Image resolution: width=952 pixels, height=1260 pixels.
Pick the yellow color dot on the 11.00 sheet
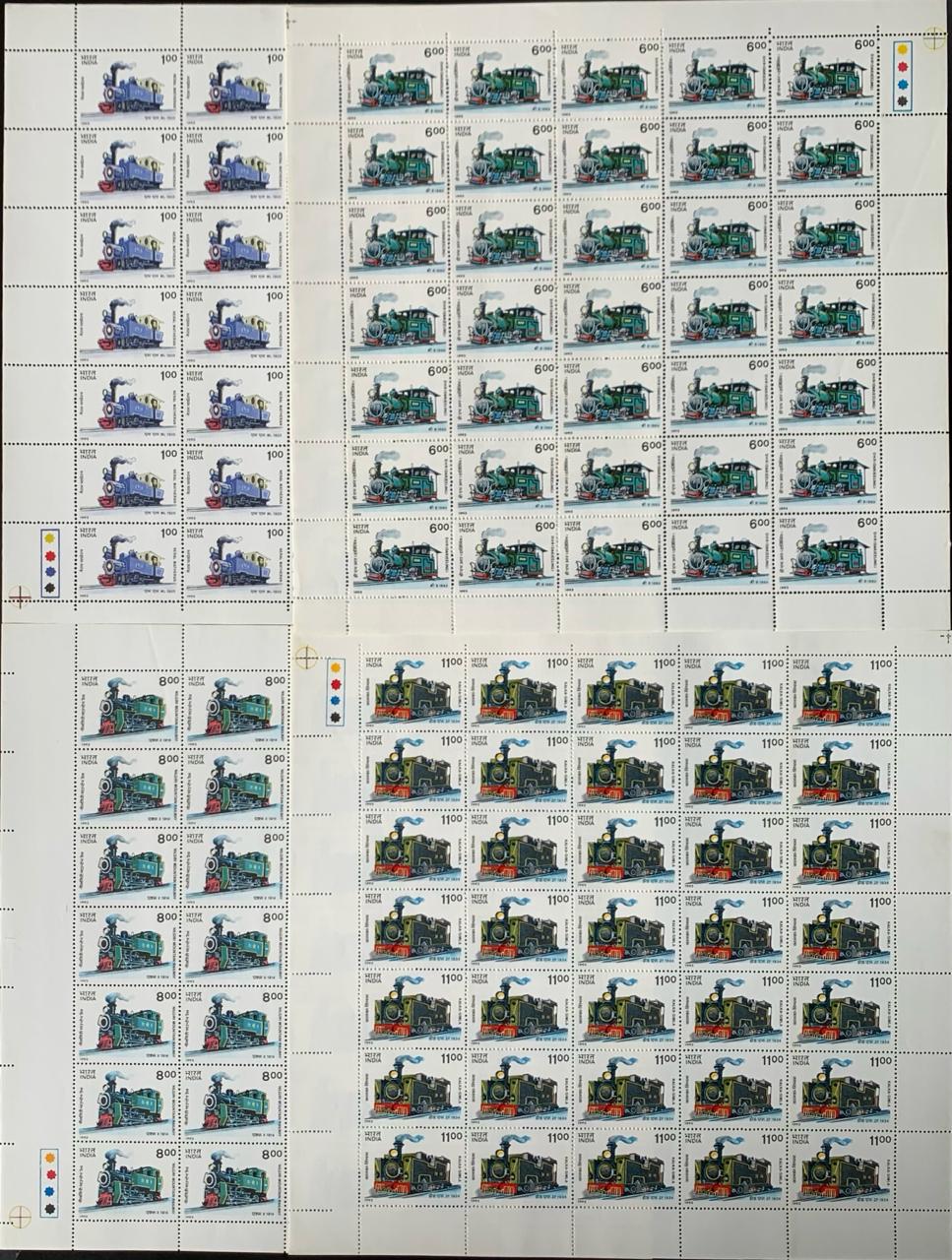click(336, 667)
